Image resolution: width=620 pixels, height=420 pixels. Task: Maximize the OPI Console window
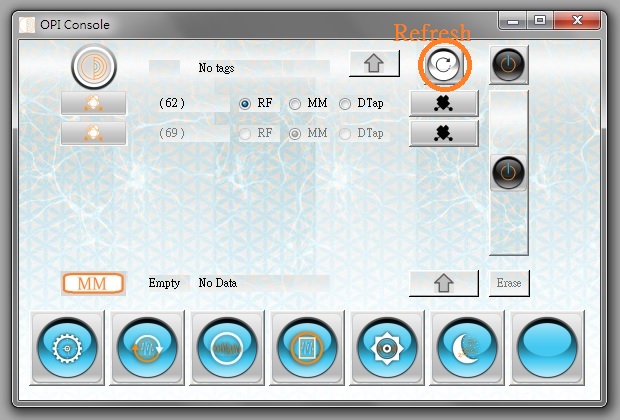click(x=540, y=21)
